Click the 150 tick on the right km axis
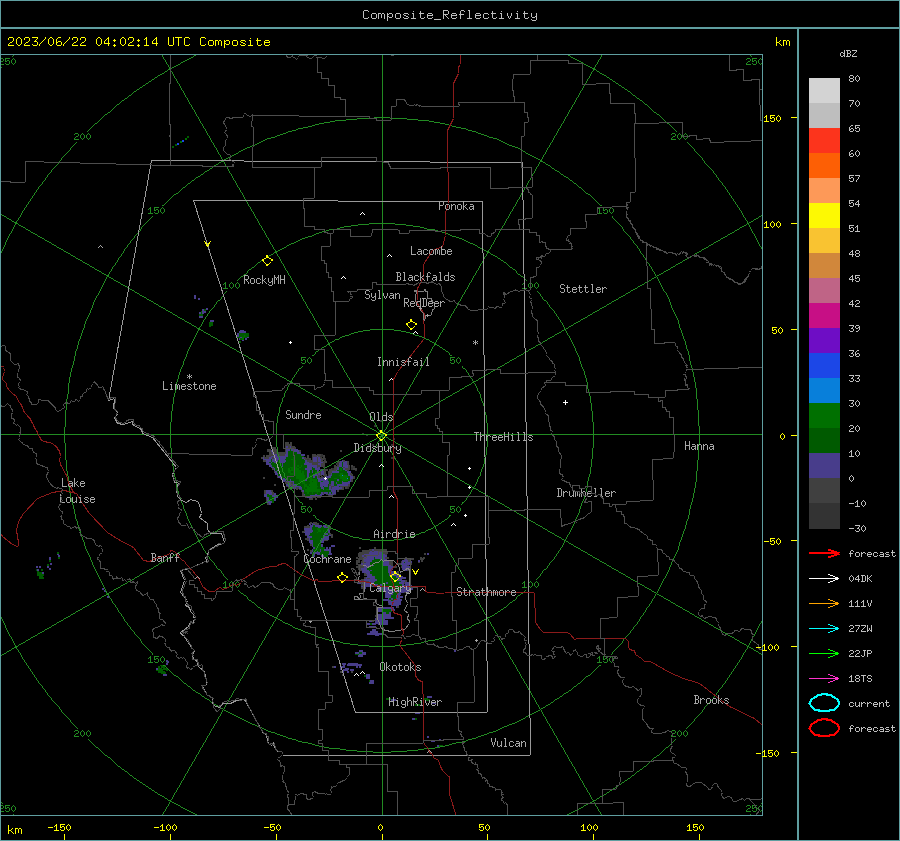 [772, 118]
